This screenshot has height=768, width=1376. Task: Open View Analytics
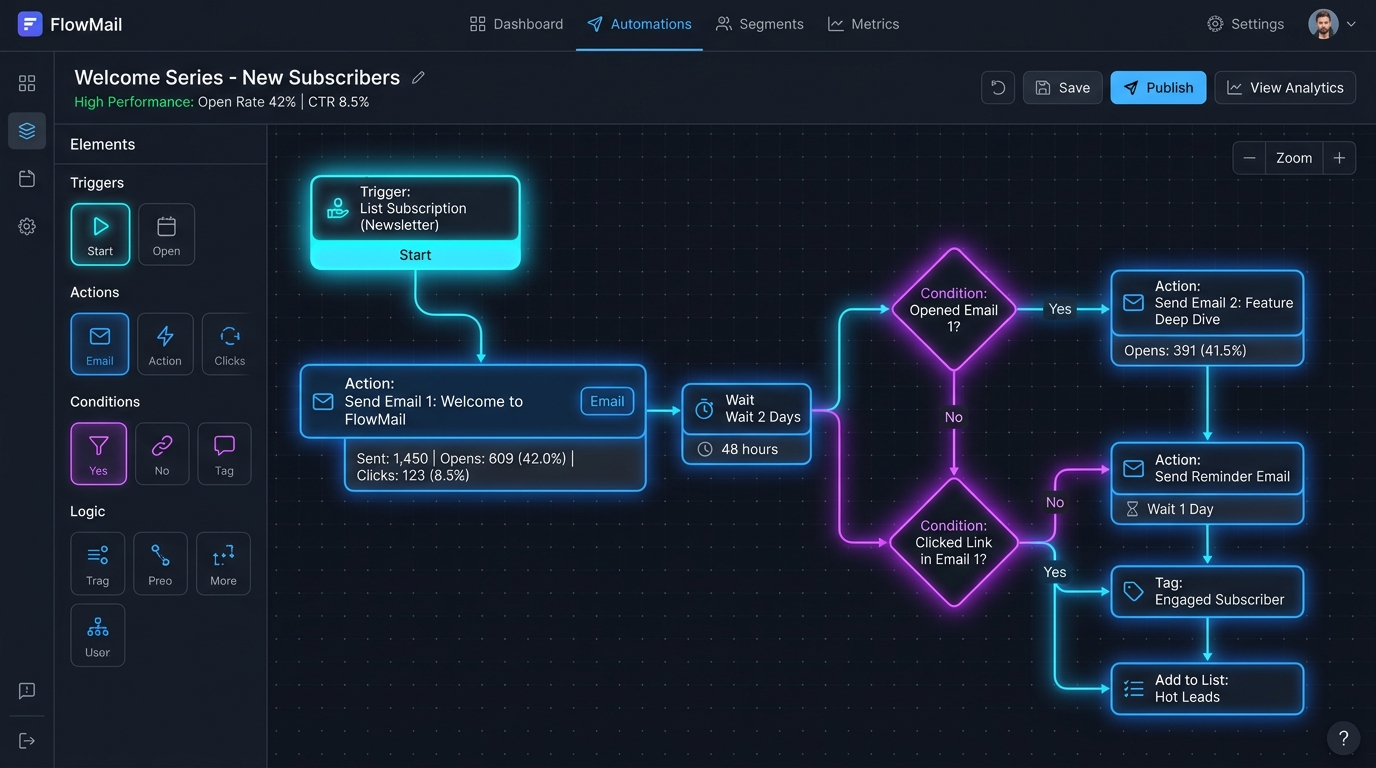click(x=1285, y=88)
